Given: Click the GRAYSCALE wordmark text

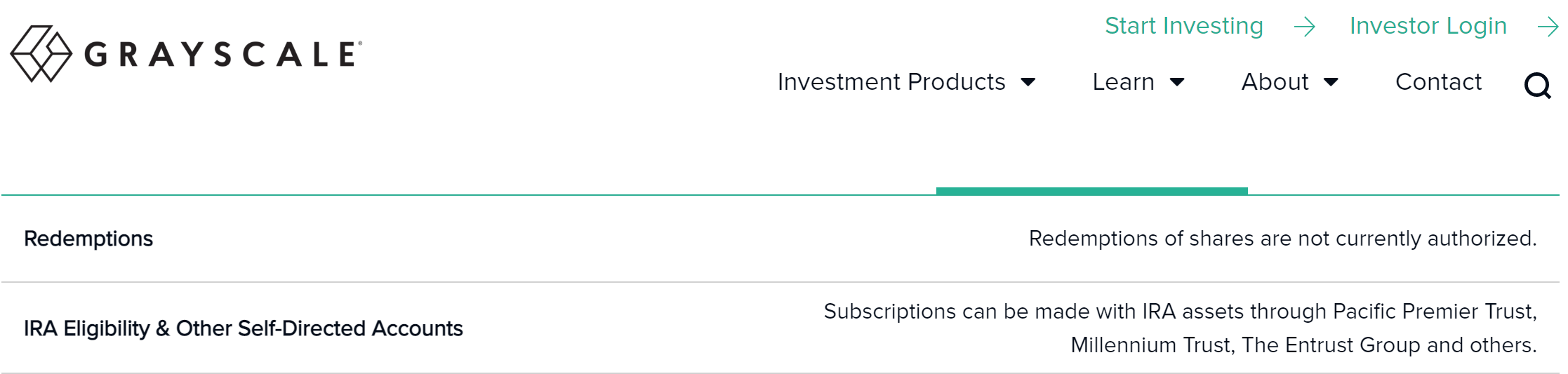Looking at the screenshot, I should click(x=223, y=55).
